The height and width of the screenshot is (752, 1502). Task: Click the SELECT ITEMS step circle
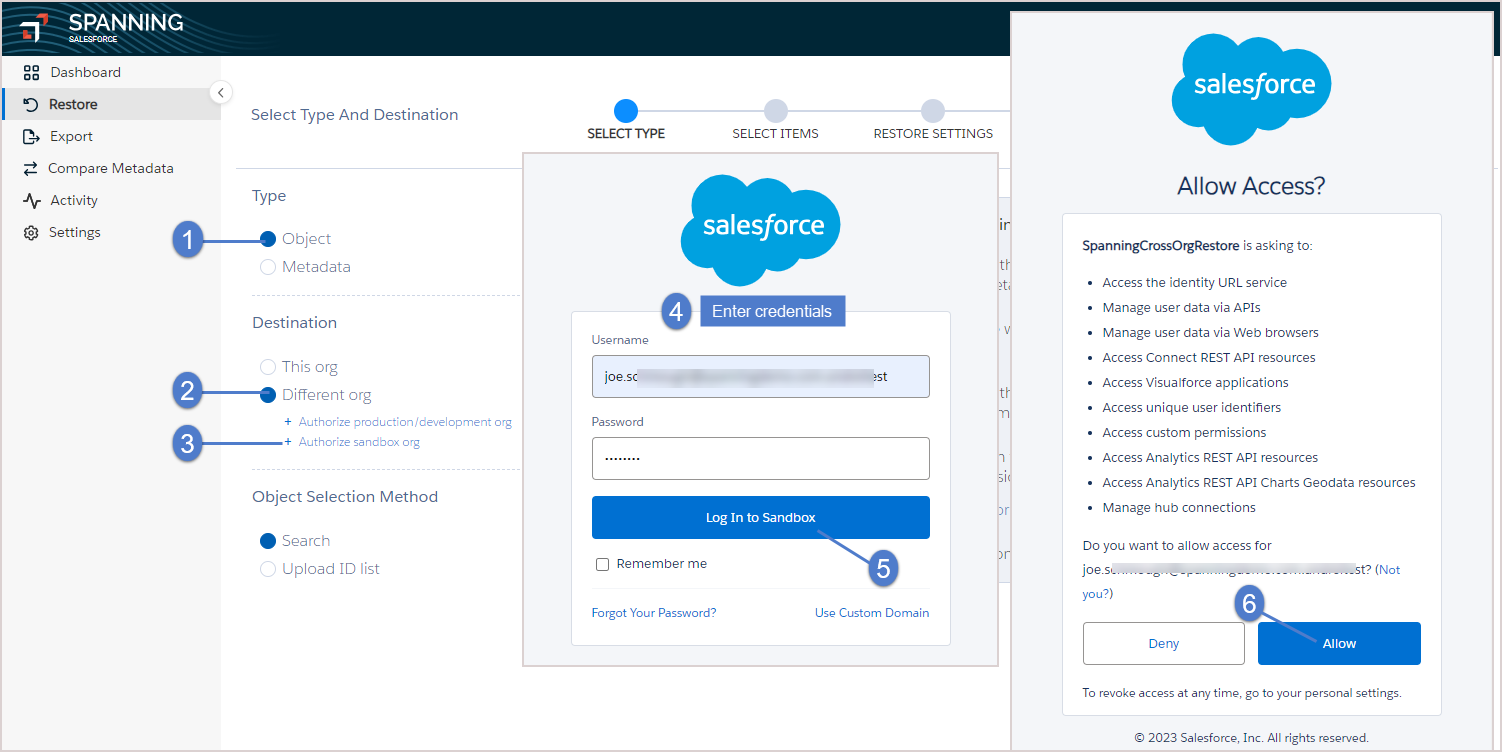coord(775,110)
